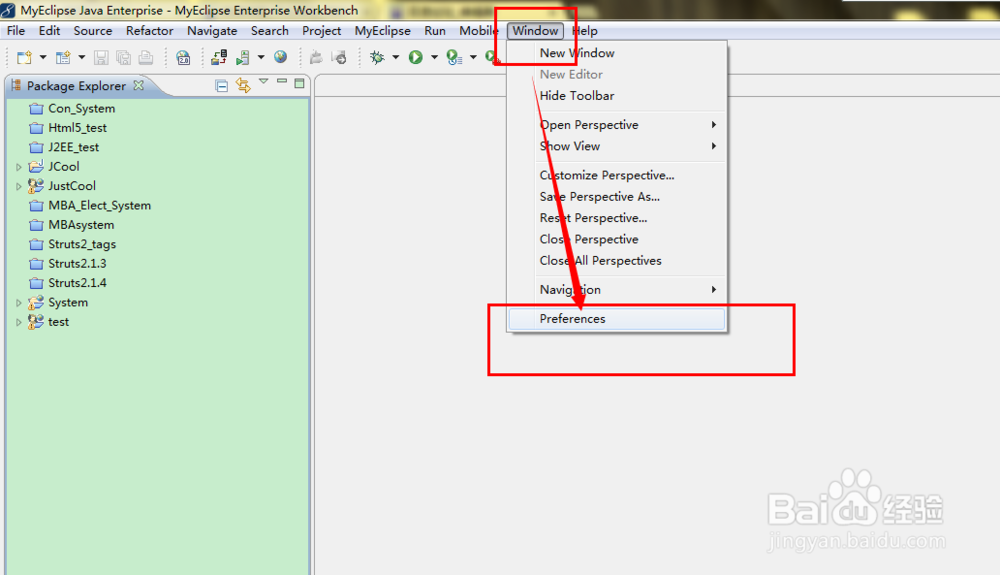
Task: Click the Deploy MyEclipse J2EE project icon
Action: (219, 57)
